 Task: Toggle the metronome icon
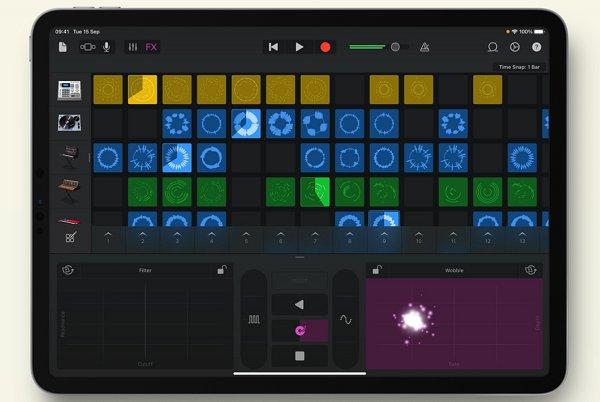[424, 47]
